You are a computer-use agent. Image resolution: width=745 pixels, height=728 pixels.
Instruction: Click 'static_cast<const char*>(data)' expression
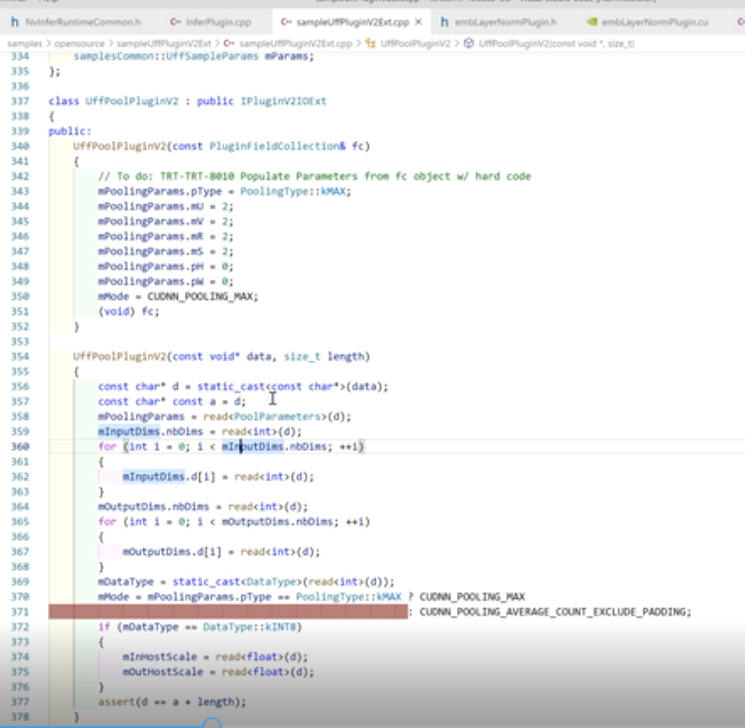point(290,387)
